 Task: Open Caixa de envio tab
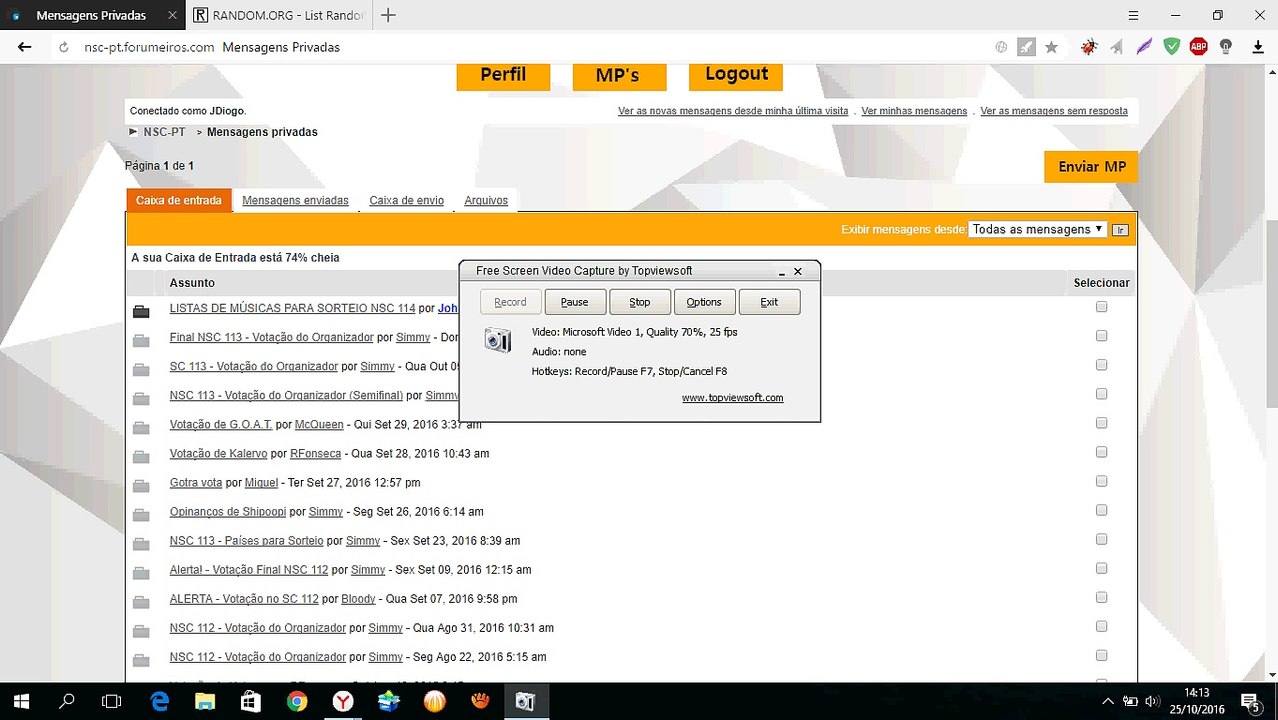406,200
